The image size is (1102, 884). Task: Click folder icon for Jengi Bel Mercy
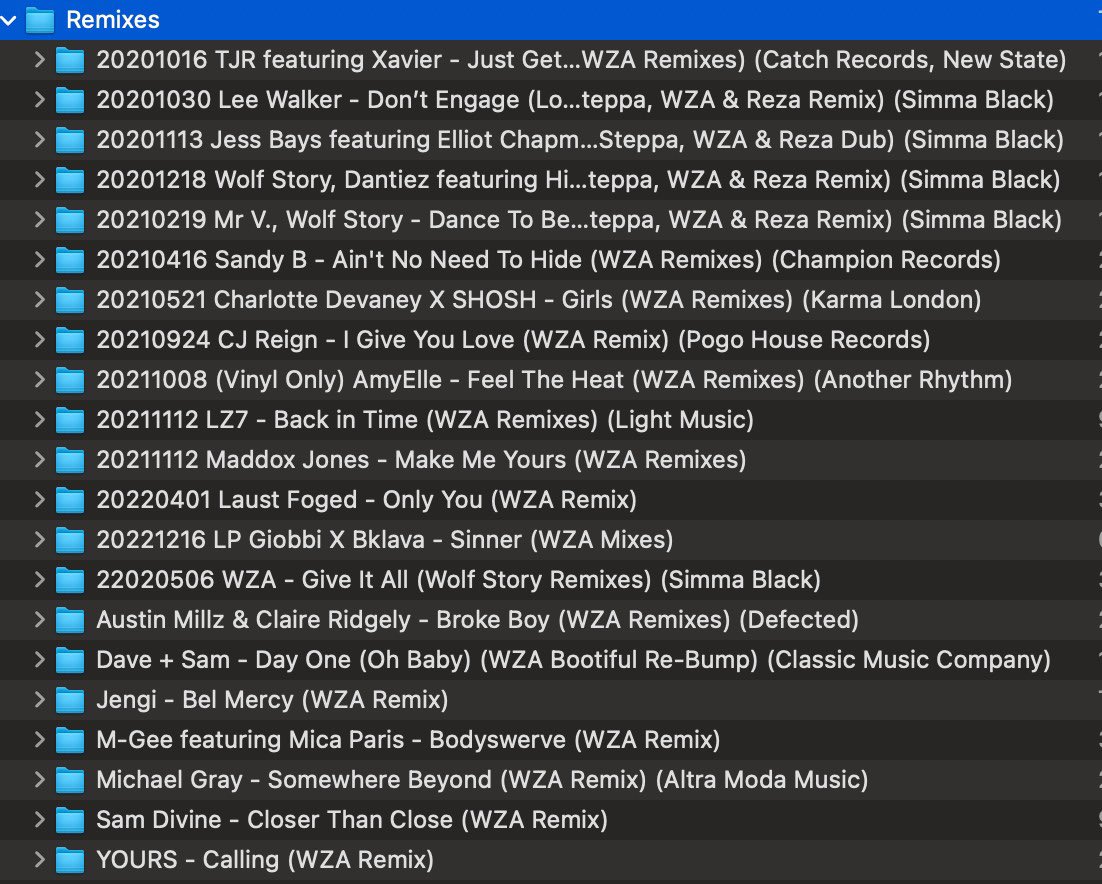point(70,701)
